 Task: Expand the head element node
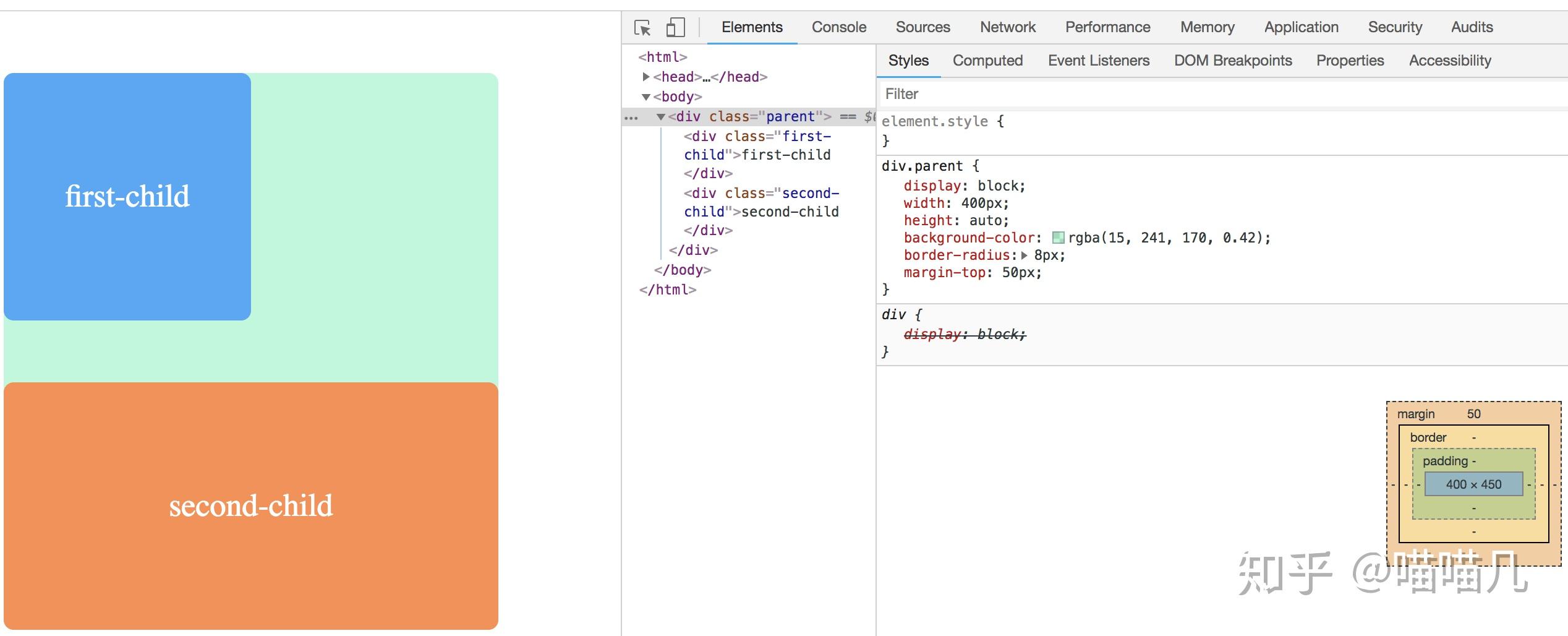click(646, 77)
